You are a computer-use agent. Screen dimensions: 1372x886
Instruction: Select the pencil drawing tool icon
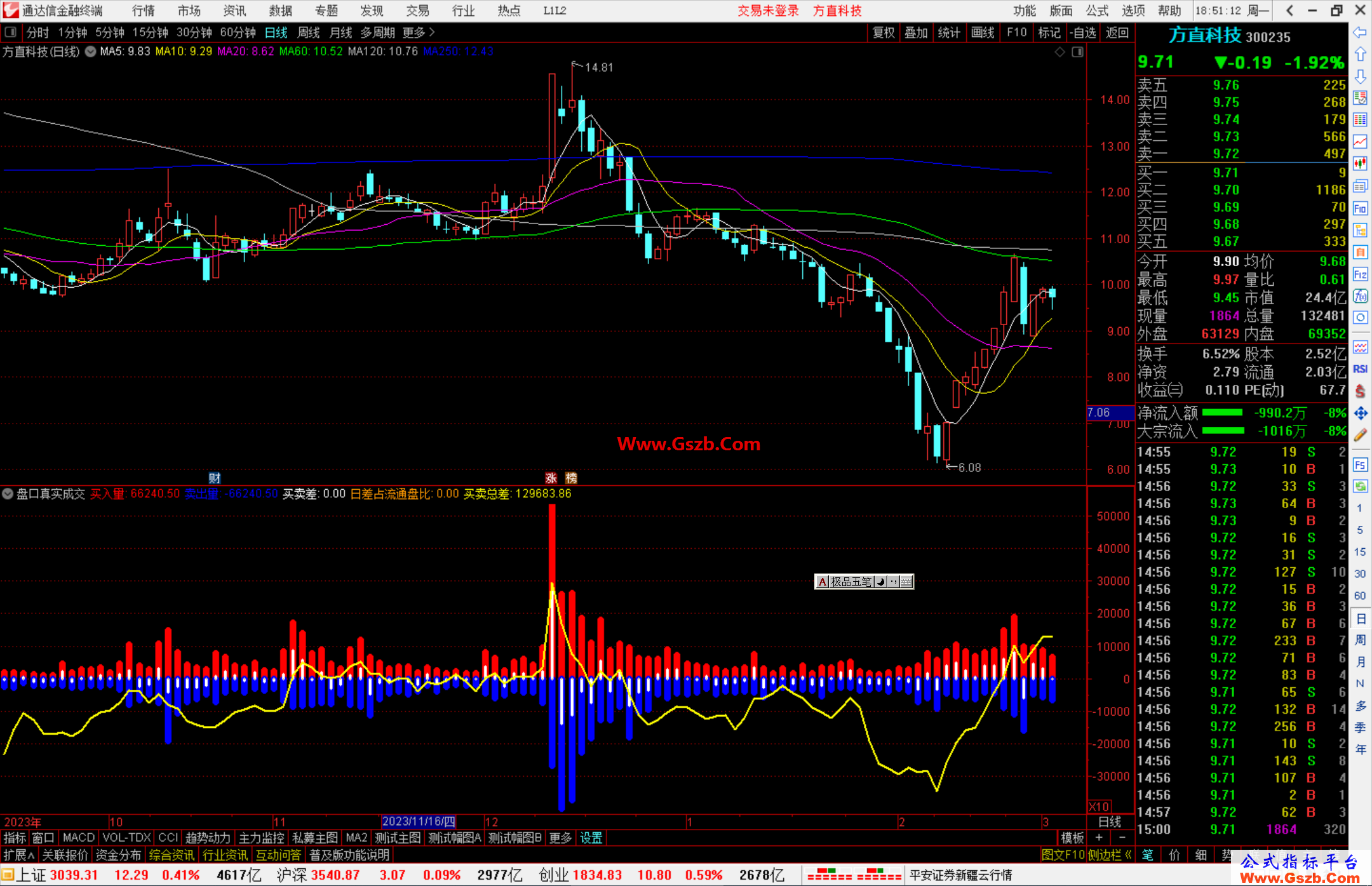click(1360, 435)
